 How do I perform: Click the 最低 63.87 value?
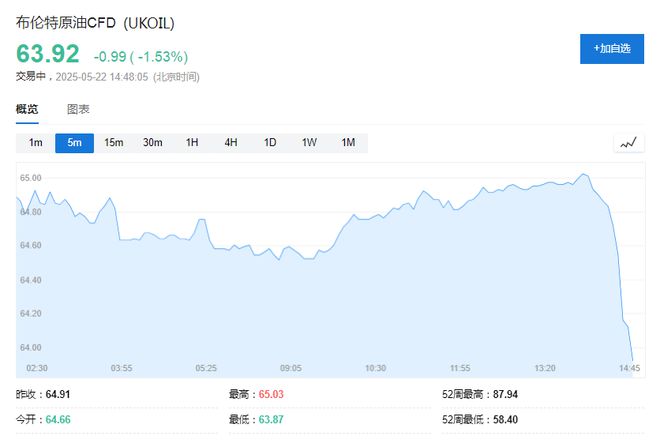point(271,420)
